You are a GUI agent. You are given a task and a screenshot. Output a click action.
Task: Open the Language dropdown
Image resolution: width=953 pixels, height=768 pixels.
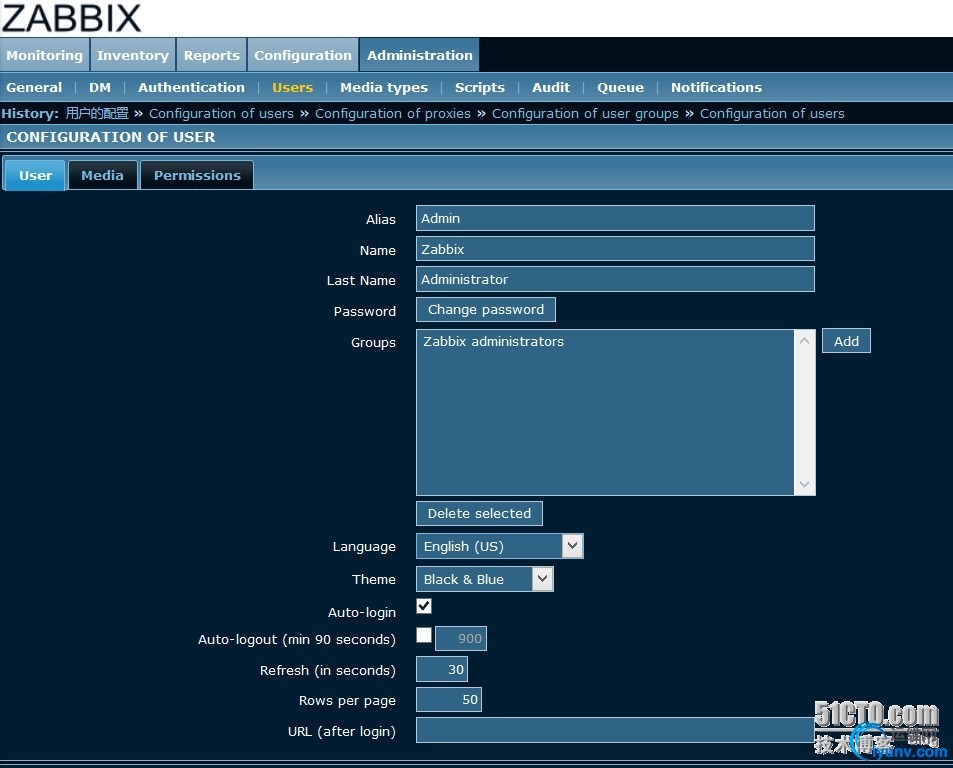pos(500,546)
